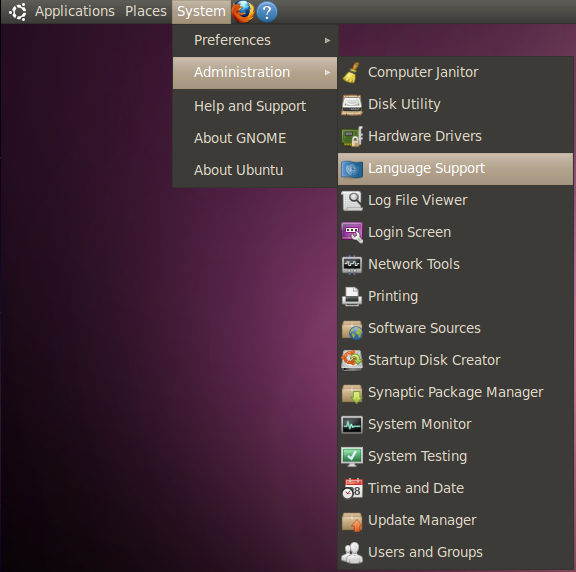
Task: Click the Language Support flag icon
Action: 352,169
